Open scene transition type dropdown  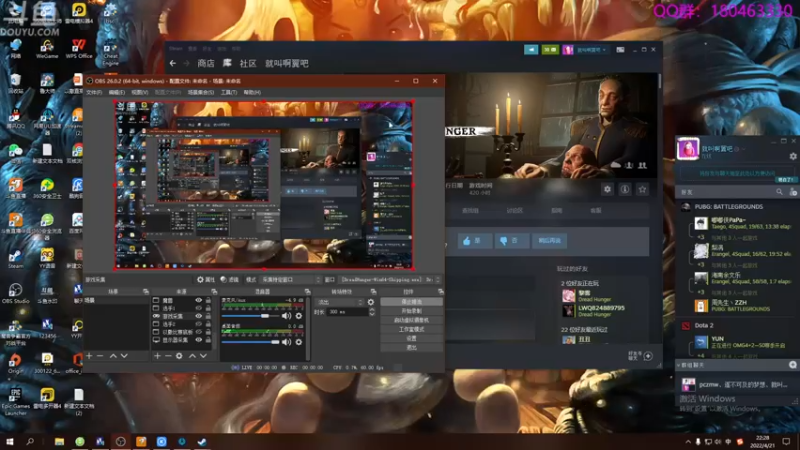(x=339, y=302)
